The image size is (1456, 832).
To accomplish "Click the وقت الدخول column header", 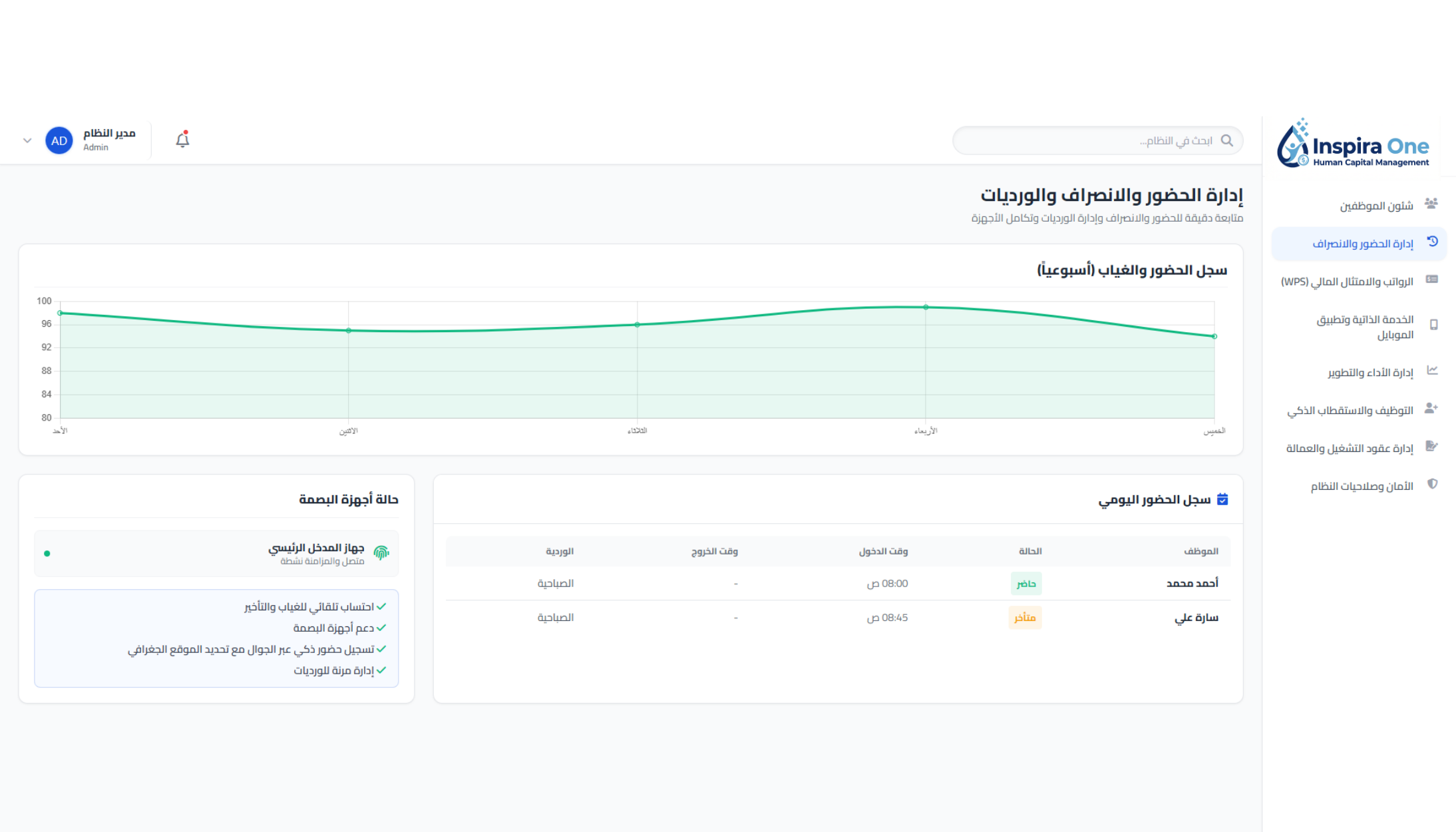I will 883,551.
